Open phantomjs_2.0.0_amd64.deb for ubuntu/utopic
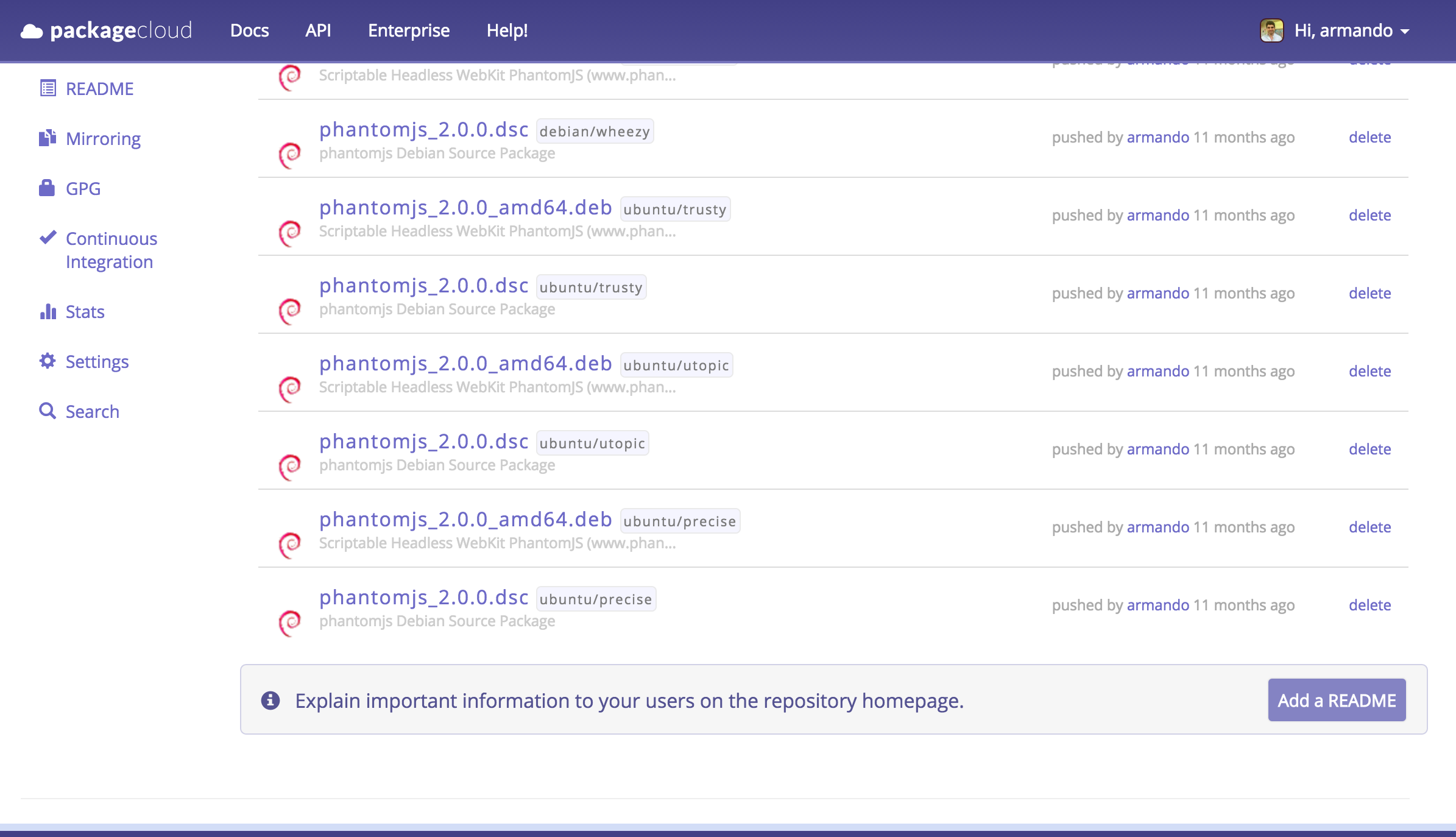Screen dimensions: 1456x837 click(465, 364)
